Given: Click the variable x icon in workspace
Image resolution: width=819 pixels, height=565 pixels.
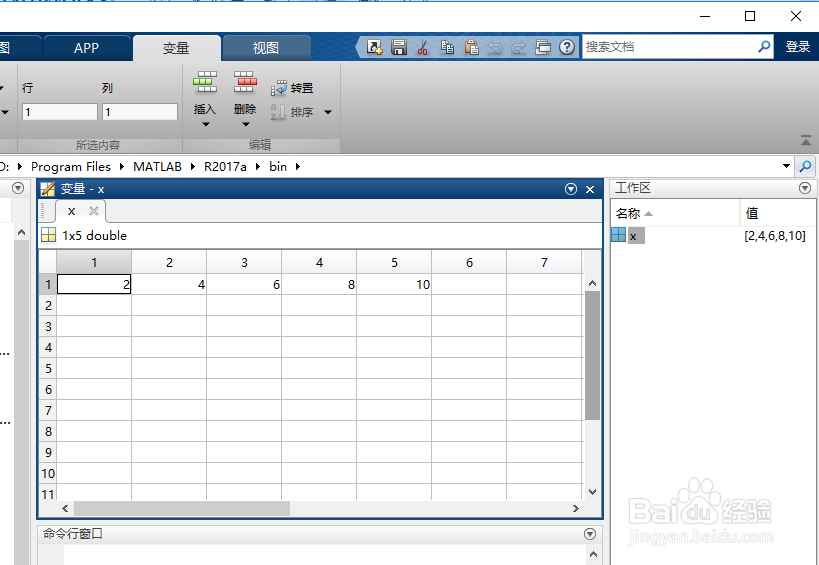Looking at the screenshot, I should click(x=618, y=236).
